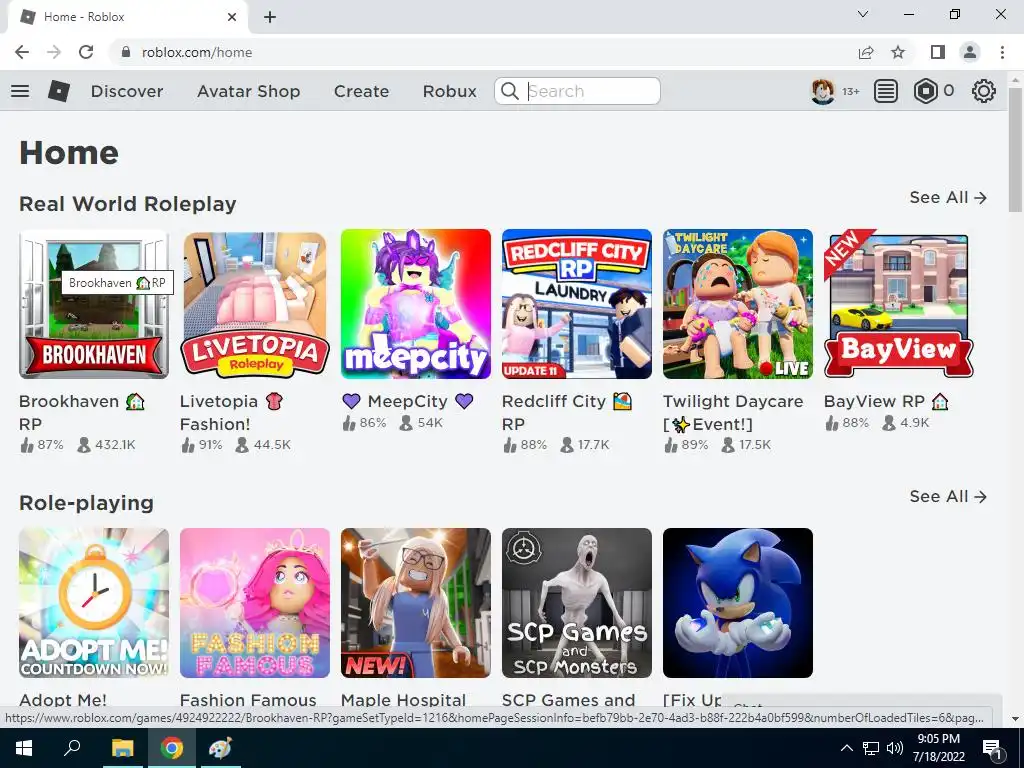Click the taskbar clock showing 9:05 PM

pos(938,748)
